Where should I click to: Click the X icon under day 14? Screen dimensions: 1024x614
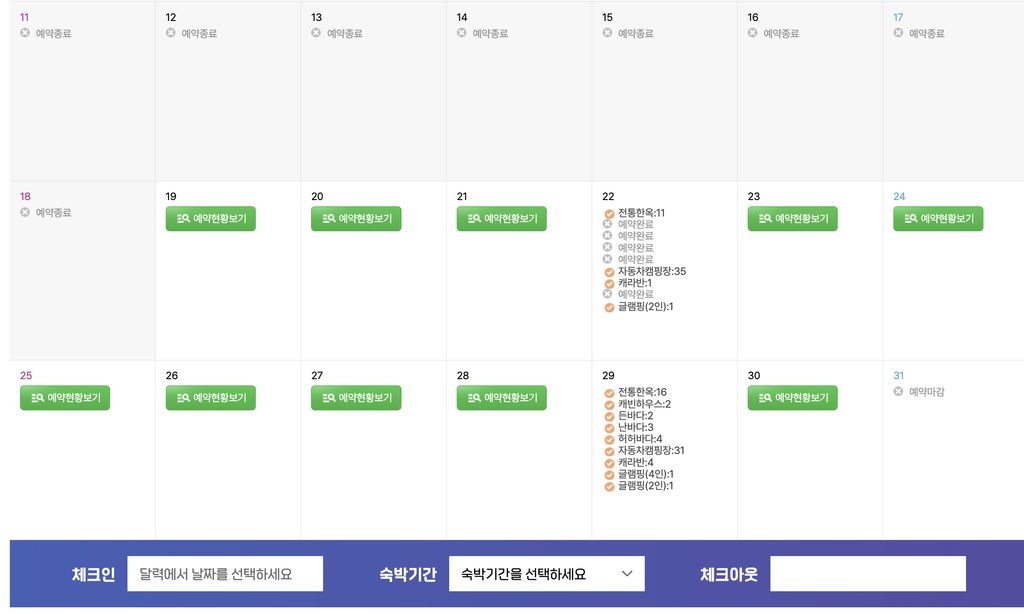pos(462,33)
